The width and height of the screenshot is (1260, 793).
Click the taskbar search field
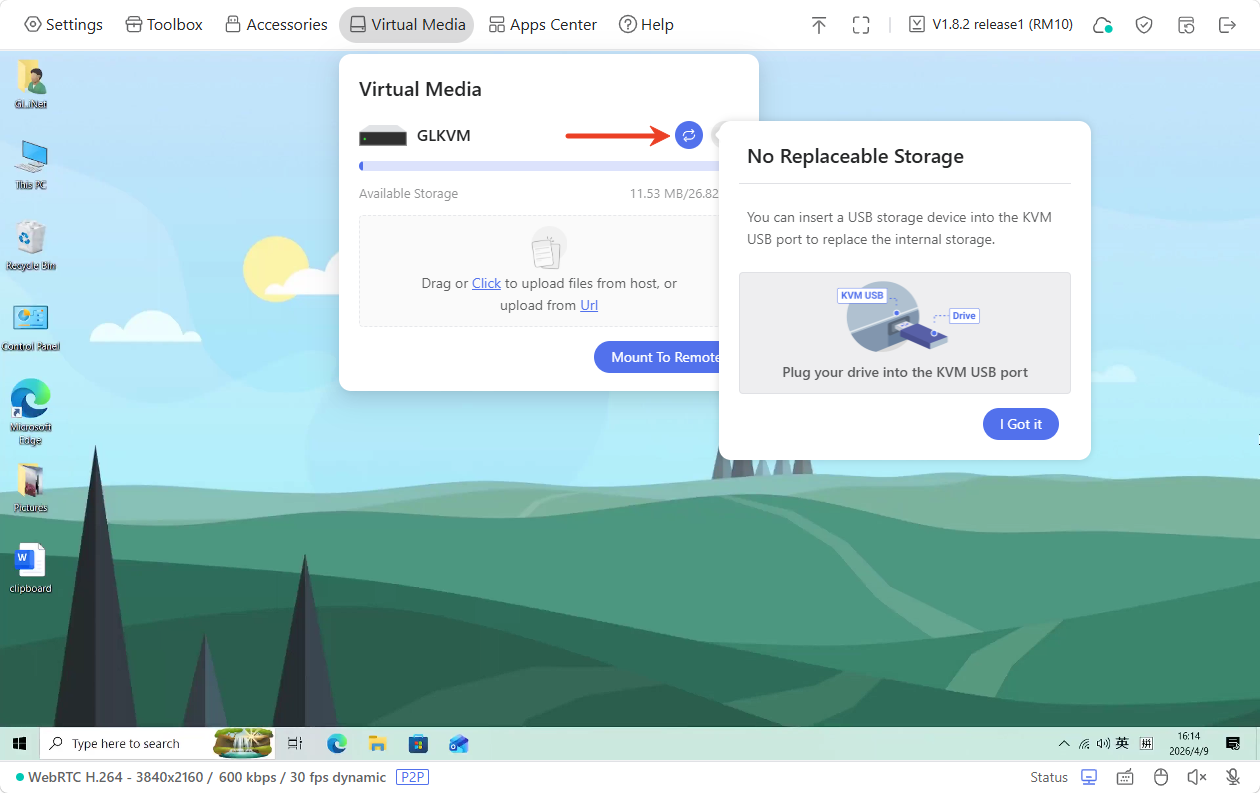(130, 743)
